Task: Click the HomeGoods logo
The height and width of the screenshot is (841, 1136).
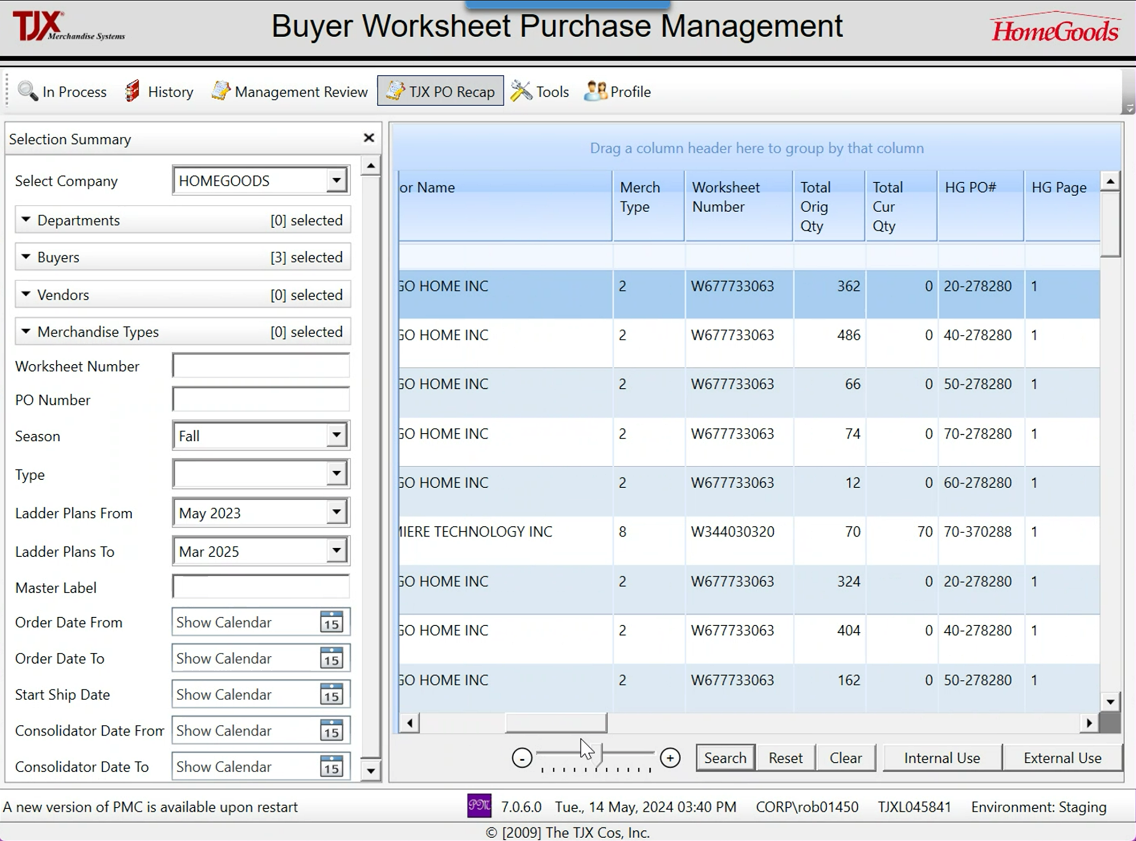Action: (x=1055, y=28)
